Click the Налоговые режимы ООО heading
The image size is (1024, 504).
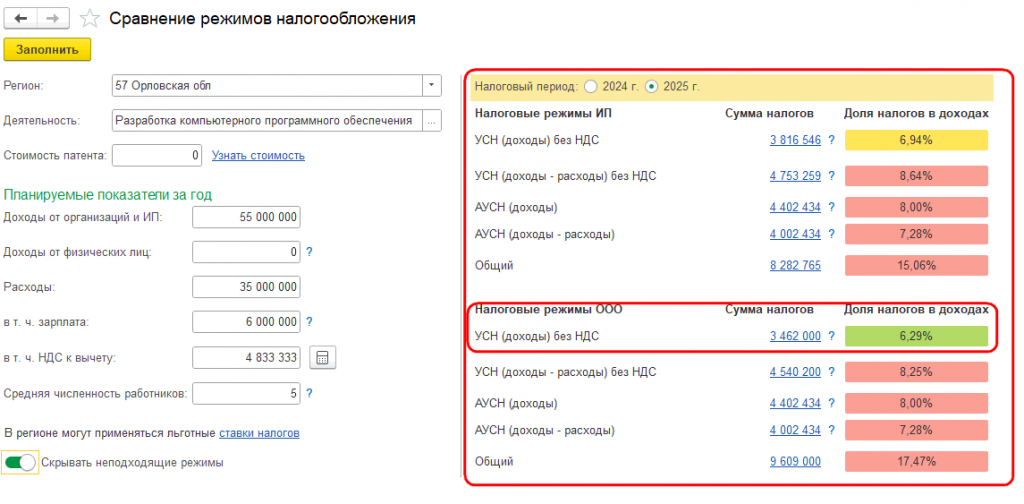(548, 309)
